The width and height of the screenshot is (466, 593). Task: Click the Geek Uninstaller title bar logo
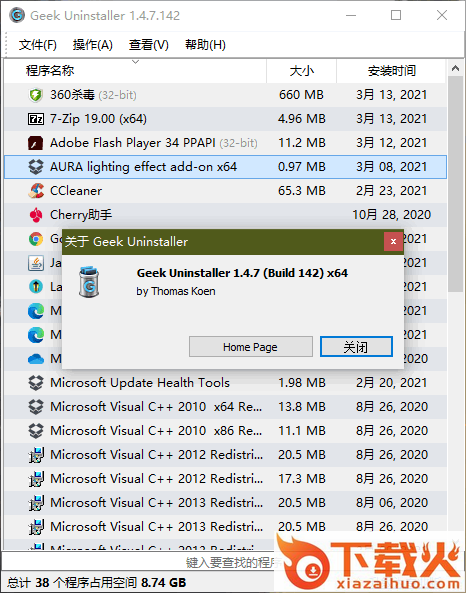click(17, 16)
